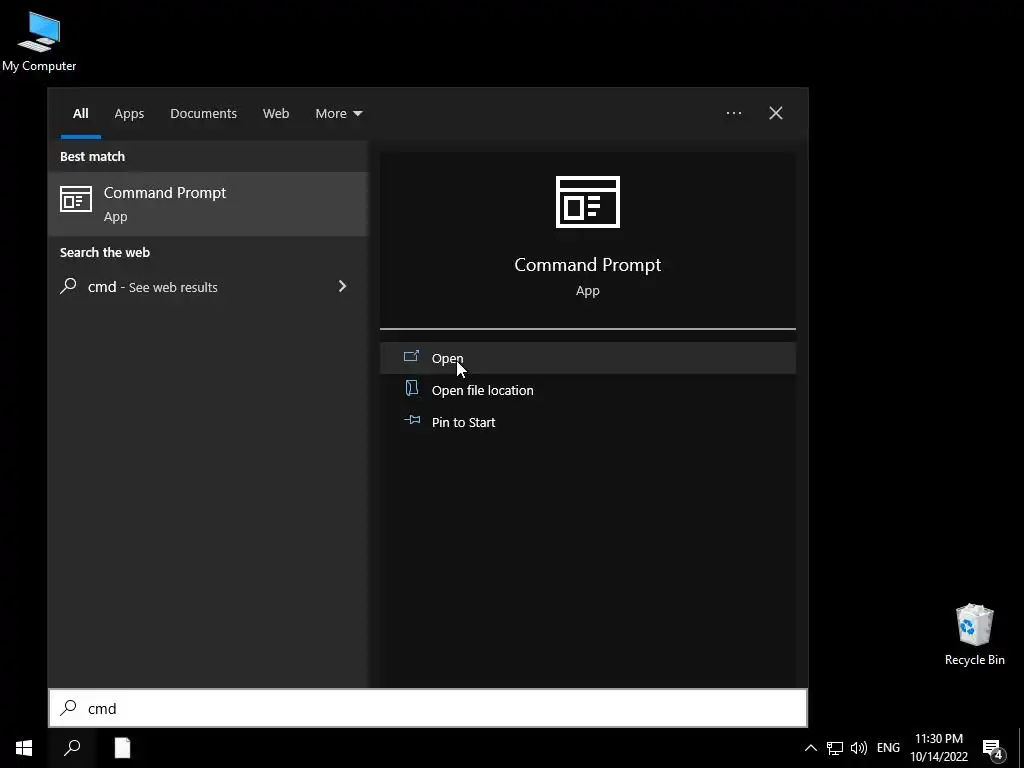Click the magnifier icon inside search box
Screen dimensions: 1024x768
pyautogui.click(x=69, y=708)
